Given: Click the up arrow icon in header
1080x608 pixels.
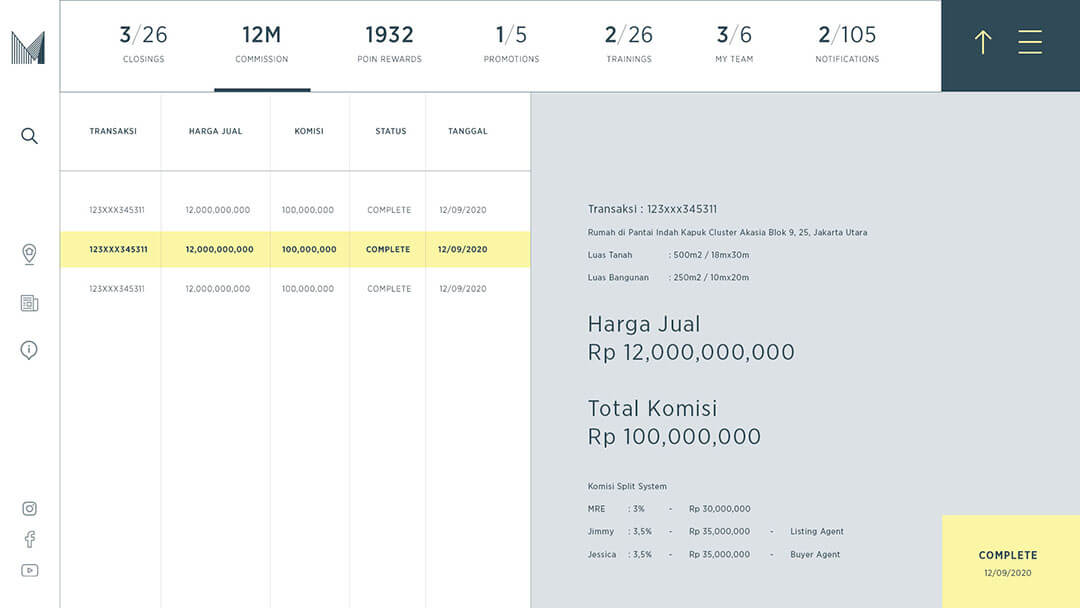Looking at the screenshot, I should pyautogui.click(x=983, y=42).
